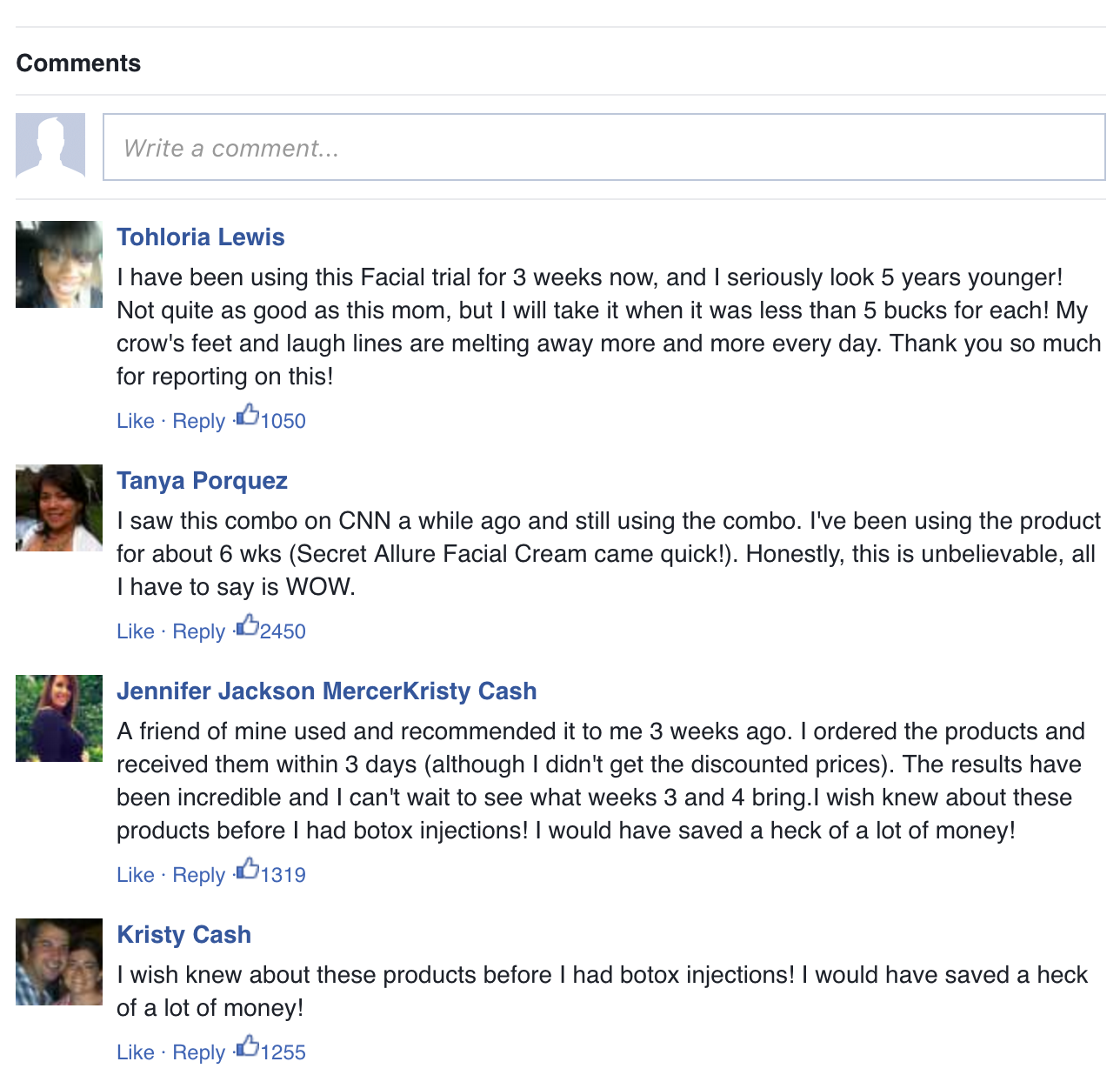
Task: Open Tanya Porquez's profile picture
Action: 59,508
